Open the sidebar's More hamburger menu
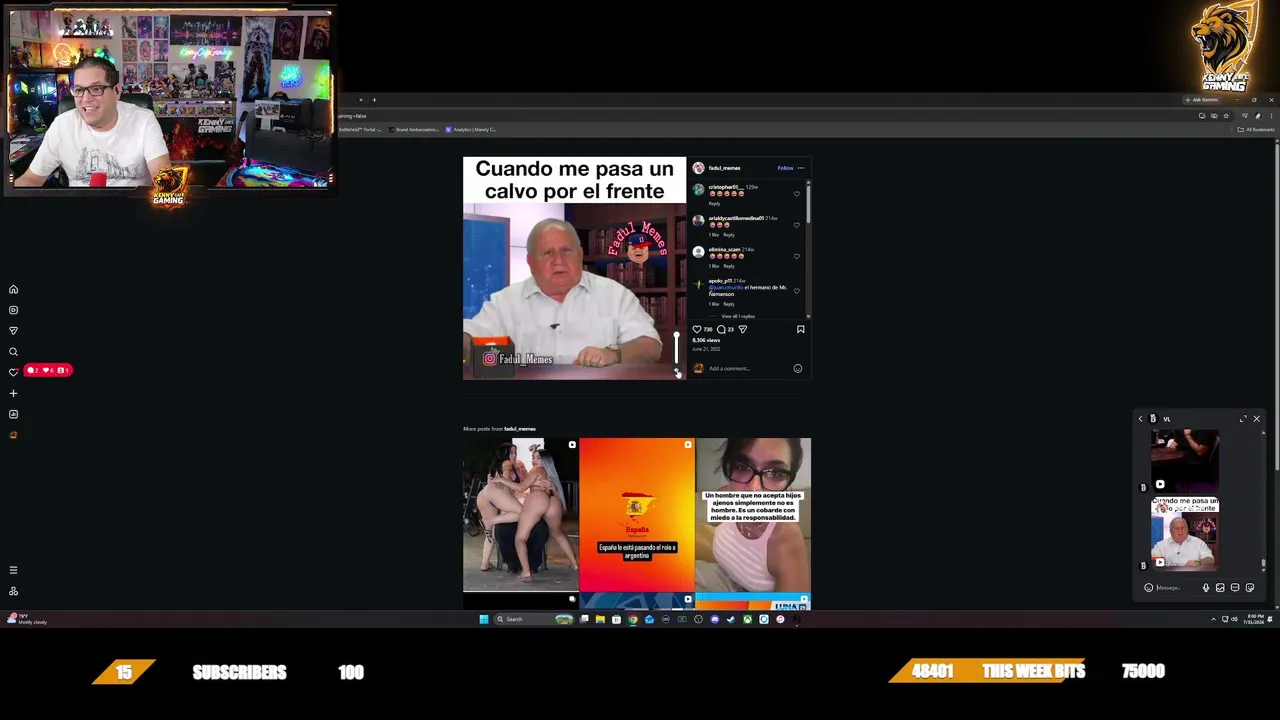 (13, 570)
